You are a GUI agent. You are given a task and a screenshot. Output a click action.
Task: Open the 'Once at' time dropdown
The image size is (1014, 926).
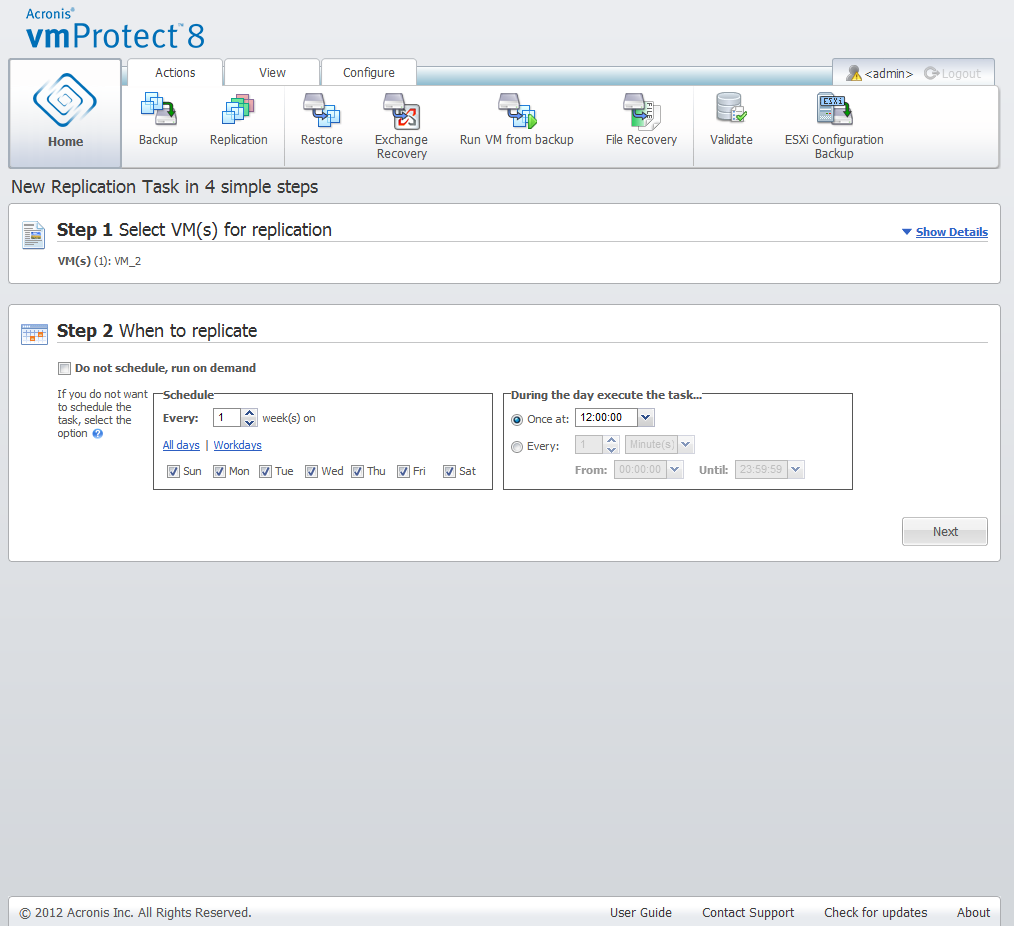coord(645,418)
